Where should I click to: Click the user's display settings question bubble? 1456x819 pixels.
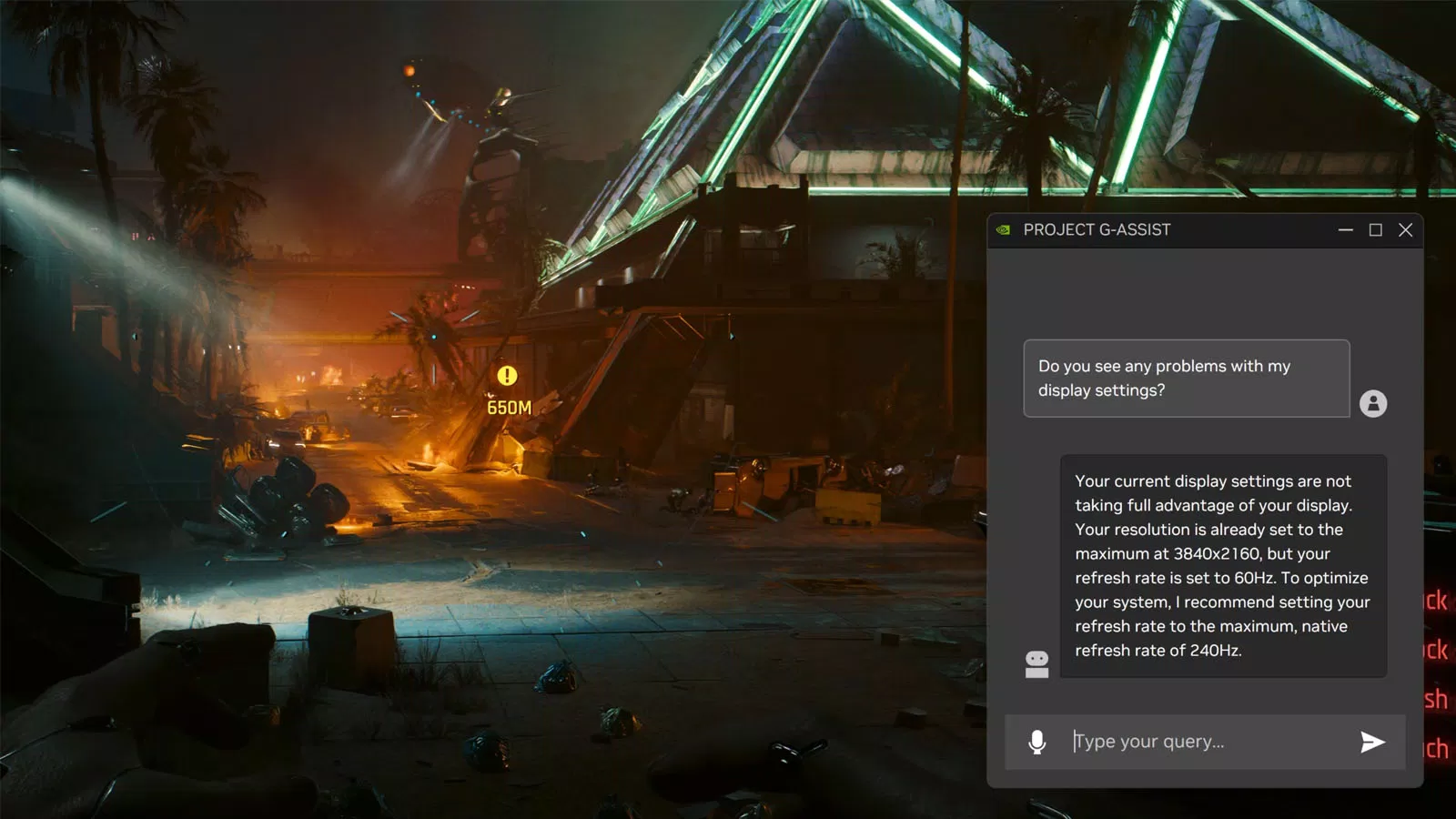[x=1186, y=379]
